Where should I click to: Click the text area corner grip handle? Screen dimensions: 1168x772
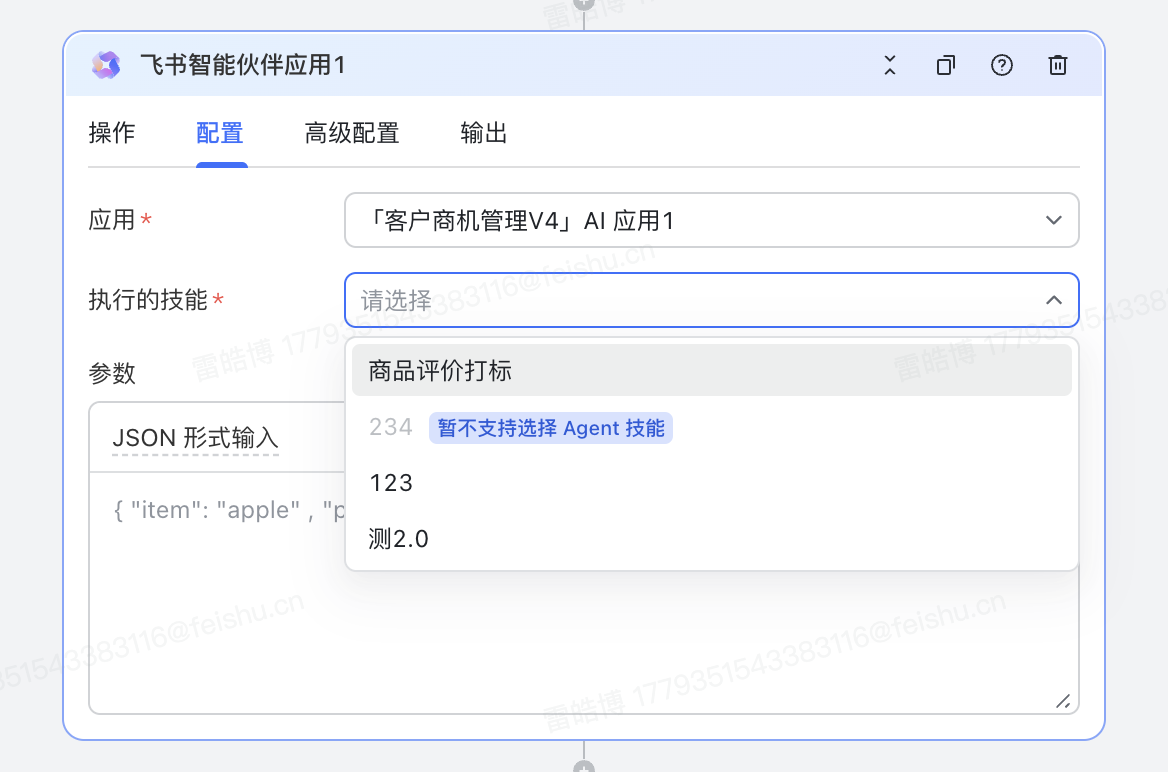tap(1063, 700)
